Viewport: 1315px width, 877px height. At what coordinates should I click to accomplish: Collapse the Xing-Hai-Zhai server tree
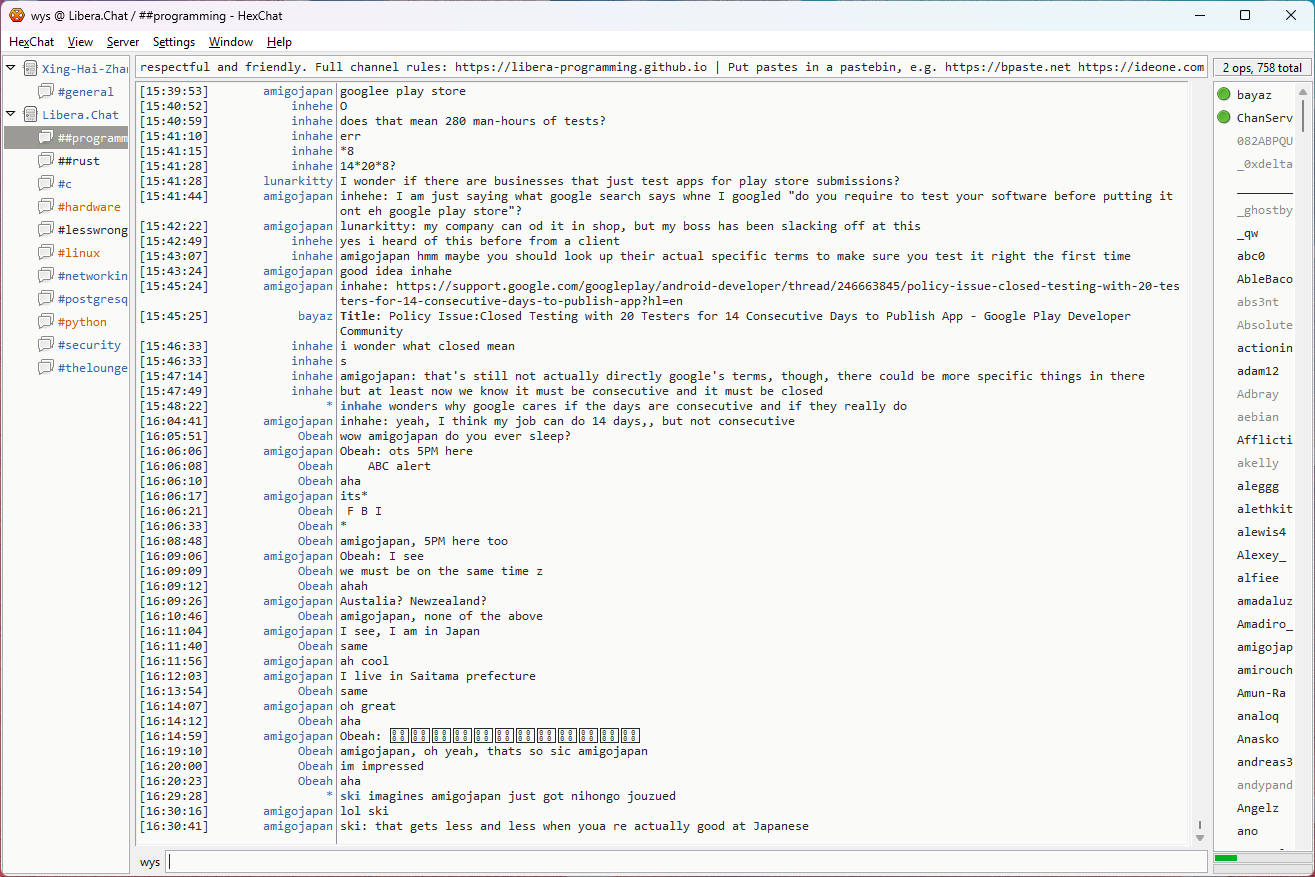click(x=11, y=69)
